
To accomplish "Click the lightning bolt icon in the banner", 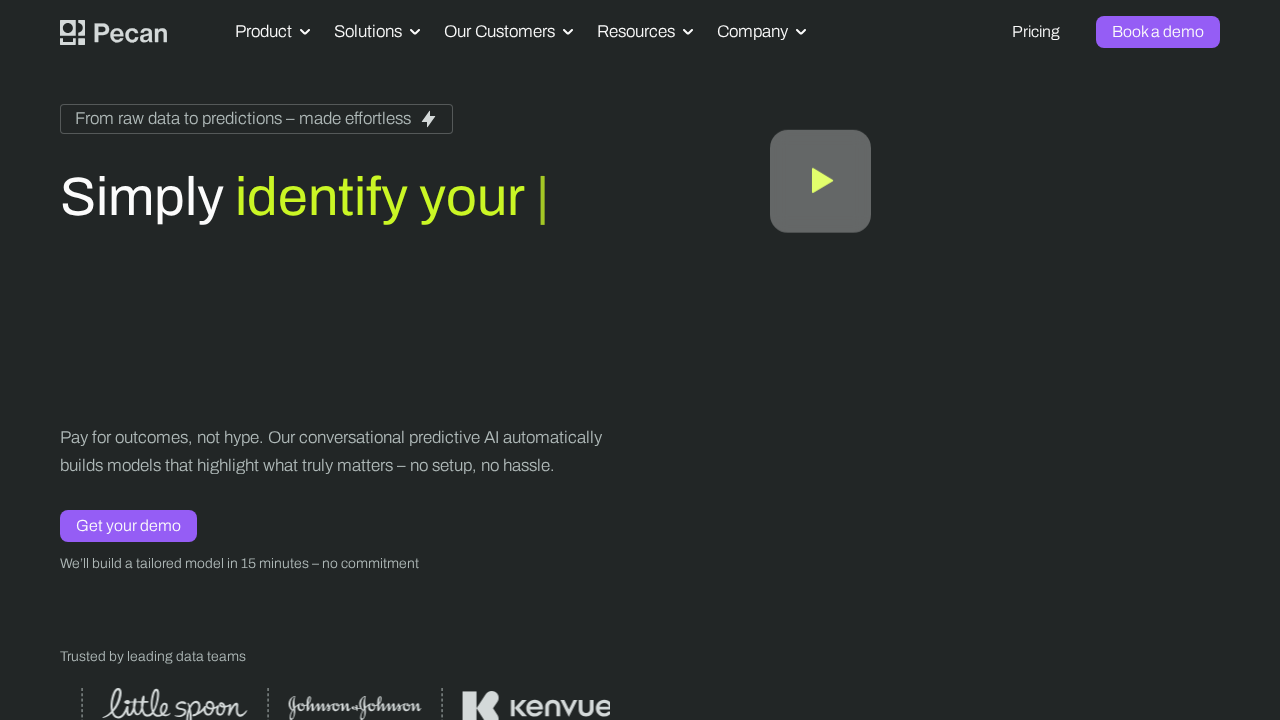I will (x=428, y=118).
